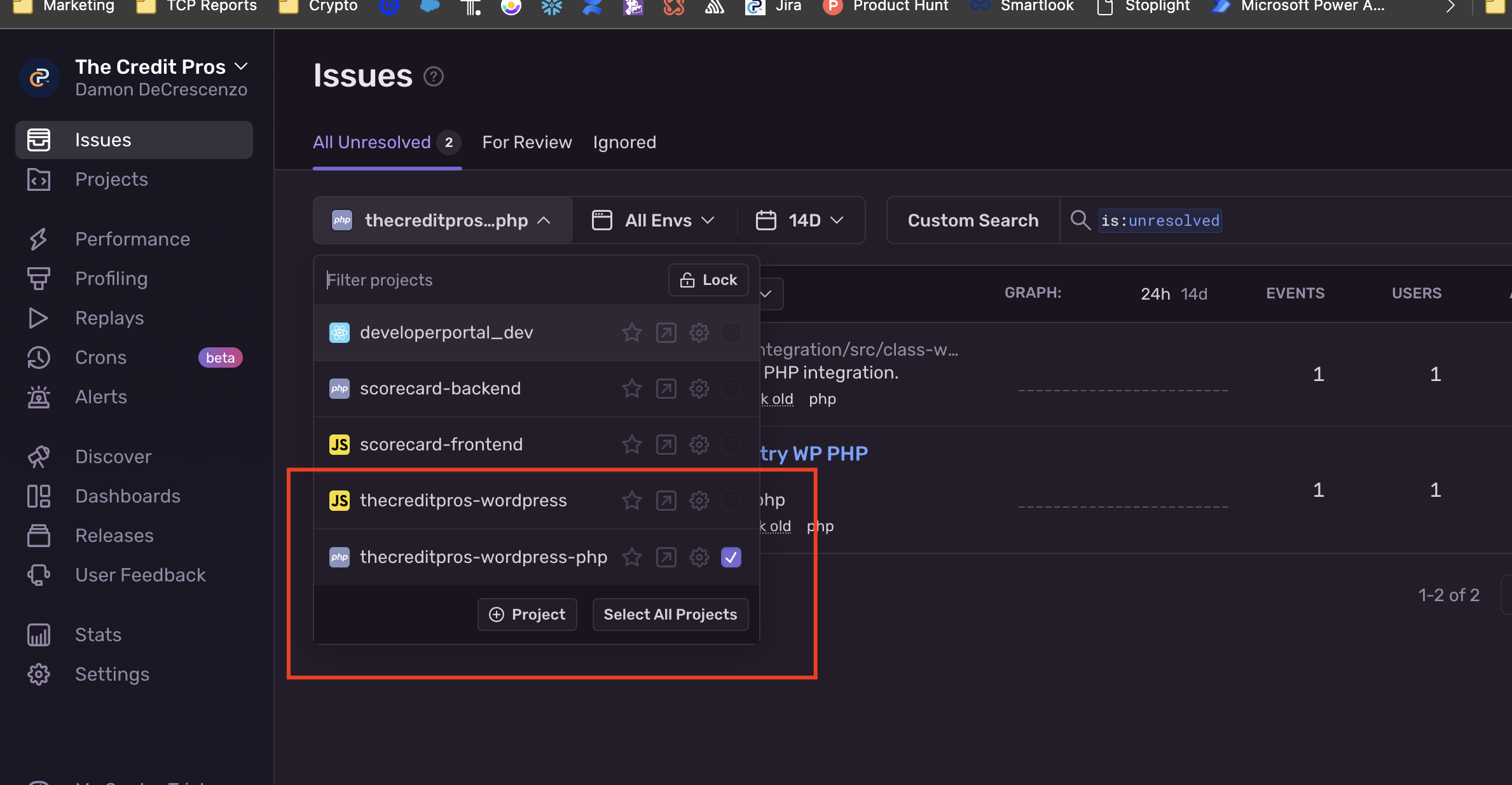Go to Stats in sidebar
The width and height of the screenshot is (1512, 785).
[x=134, y=635]
